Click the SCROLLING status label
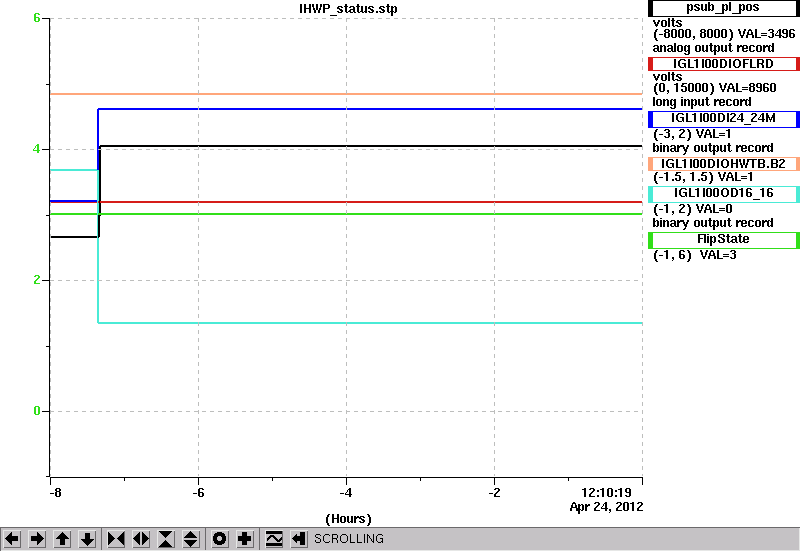The image size is (800, 551). [x=348, y=539]
